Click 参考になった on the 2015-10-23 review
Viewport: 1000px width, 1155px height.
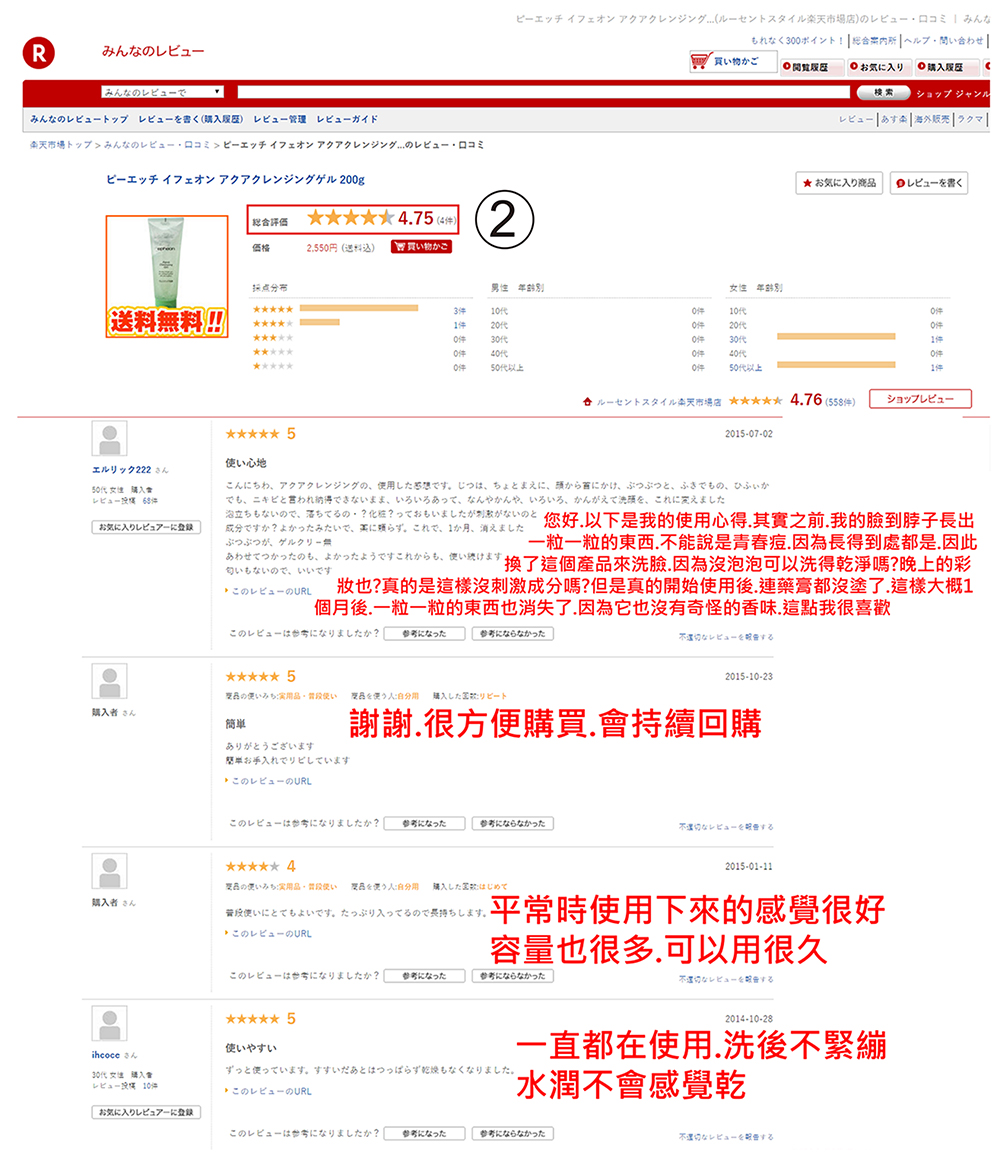(x=424, y=823)
